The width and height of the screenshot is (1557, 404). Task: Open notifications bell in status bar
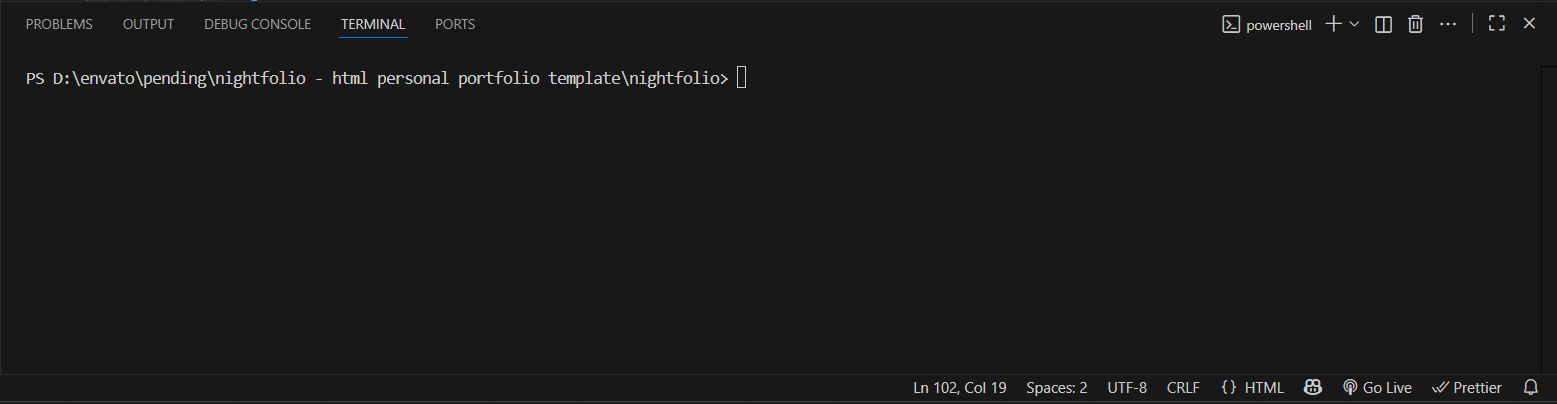pos(1530,387)
